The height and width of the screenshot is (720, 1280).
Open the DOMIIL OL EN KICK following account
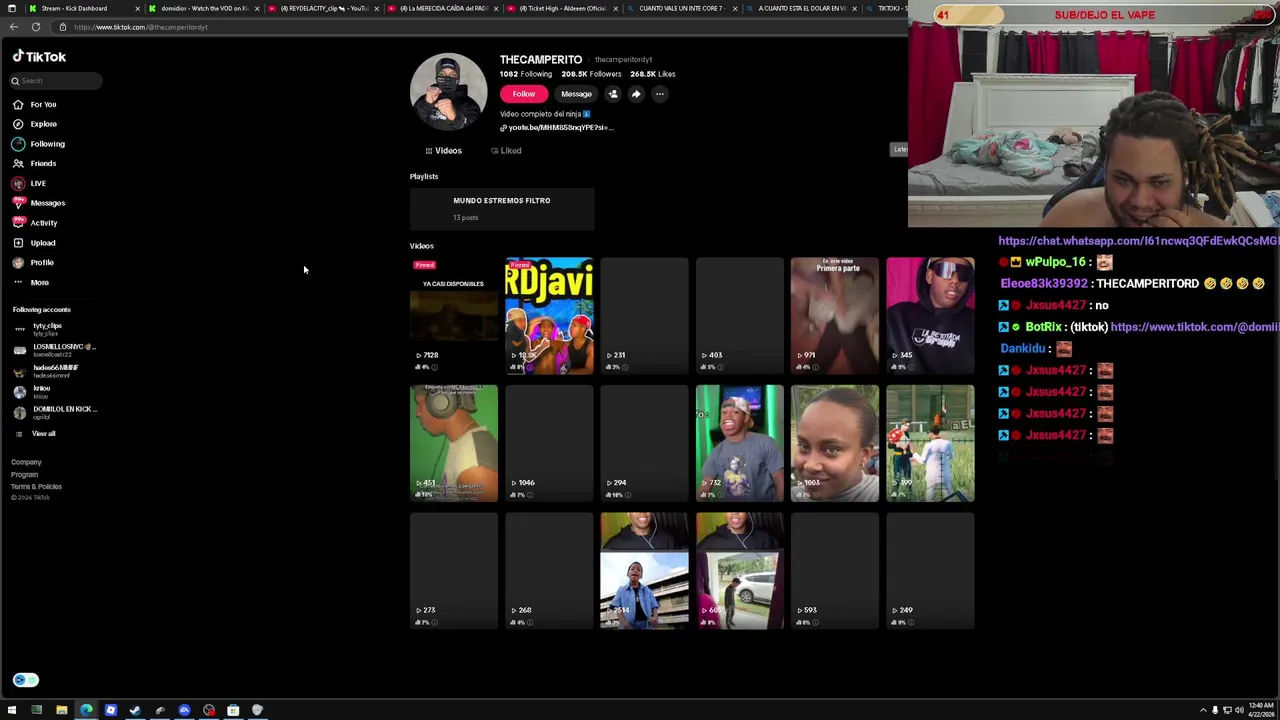tap(55, 412)
